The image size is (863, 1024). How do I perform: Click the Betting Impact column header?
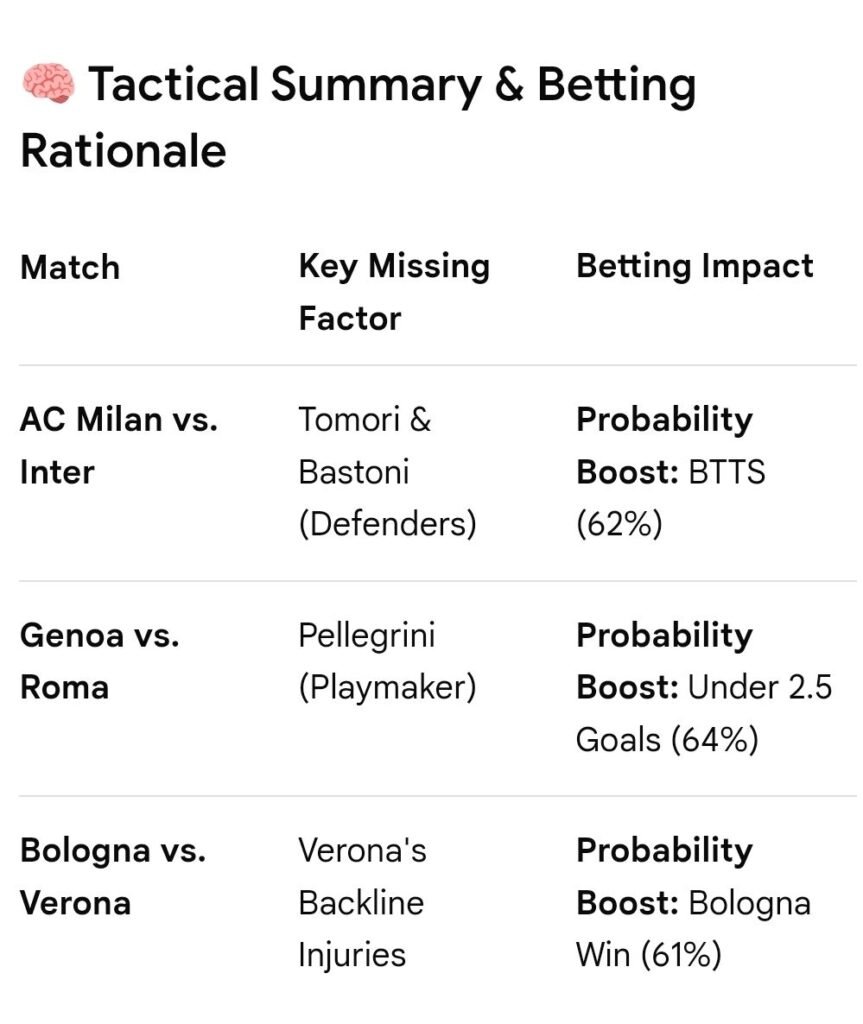(x=695, y=266)
